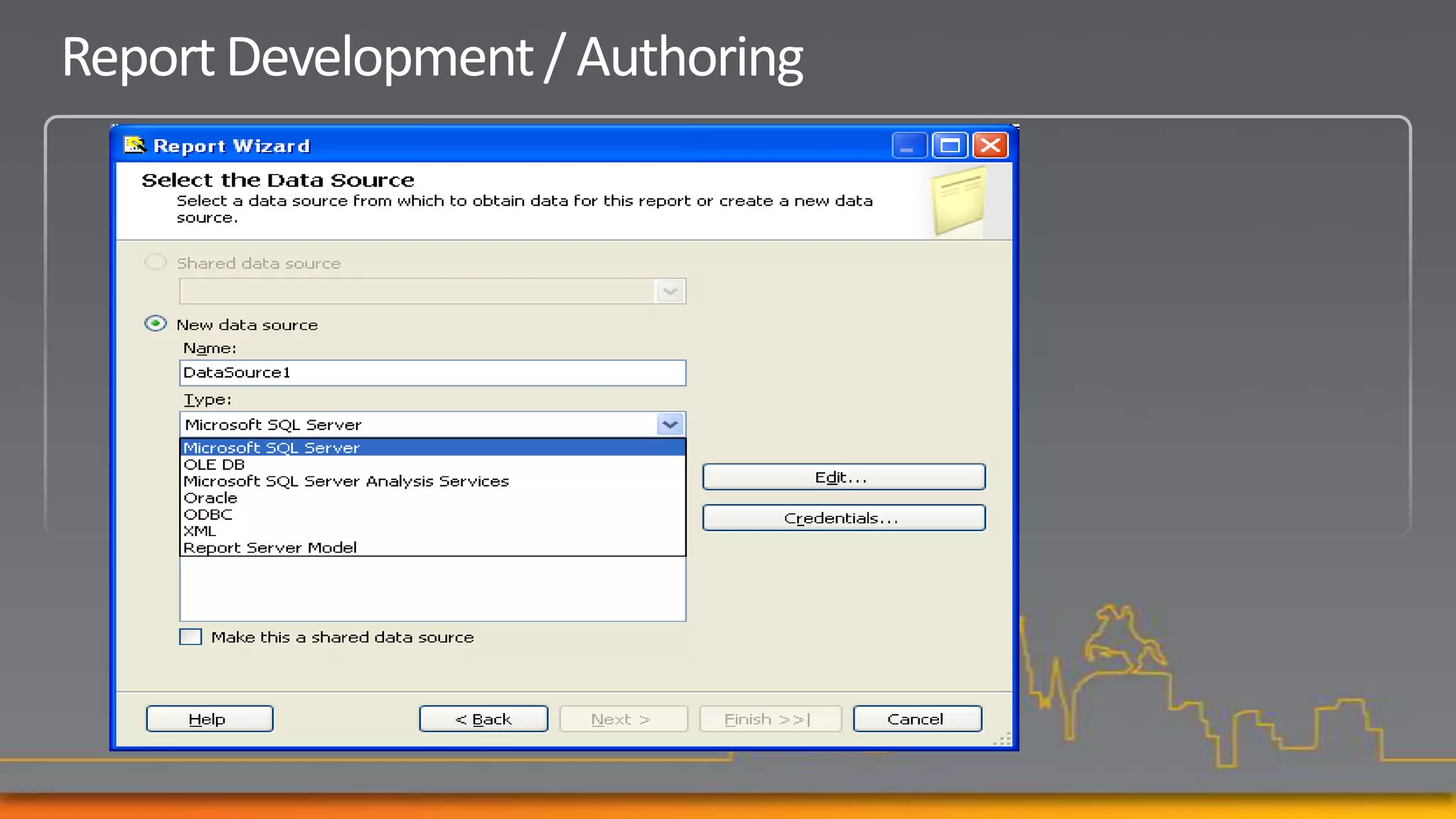This screenshot has width=1456, height=819.
Task: Click the Report Wizard title bar icon
Action: [134, 145]
